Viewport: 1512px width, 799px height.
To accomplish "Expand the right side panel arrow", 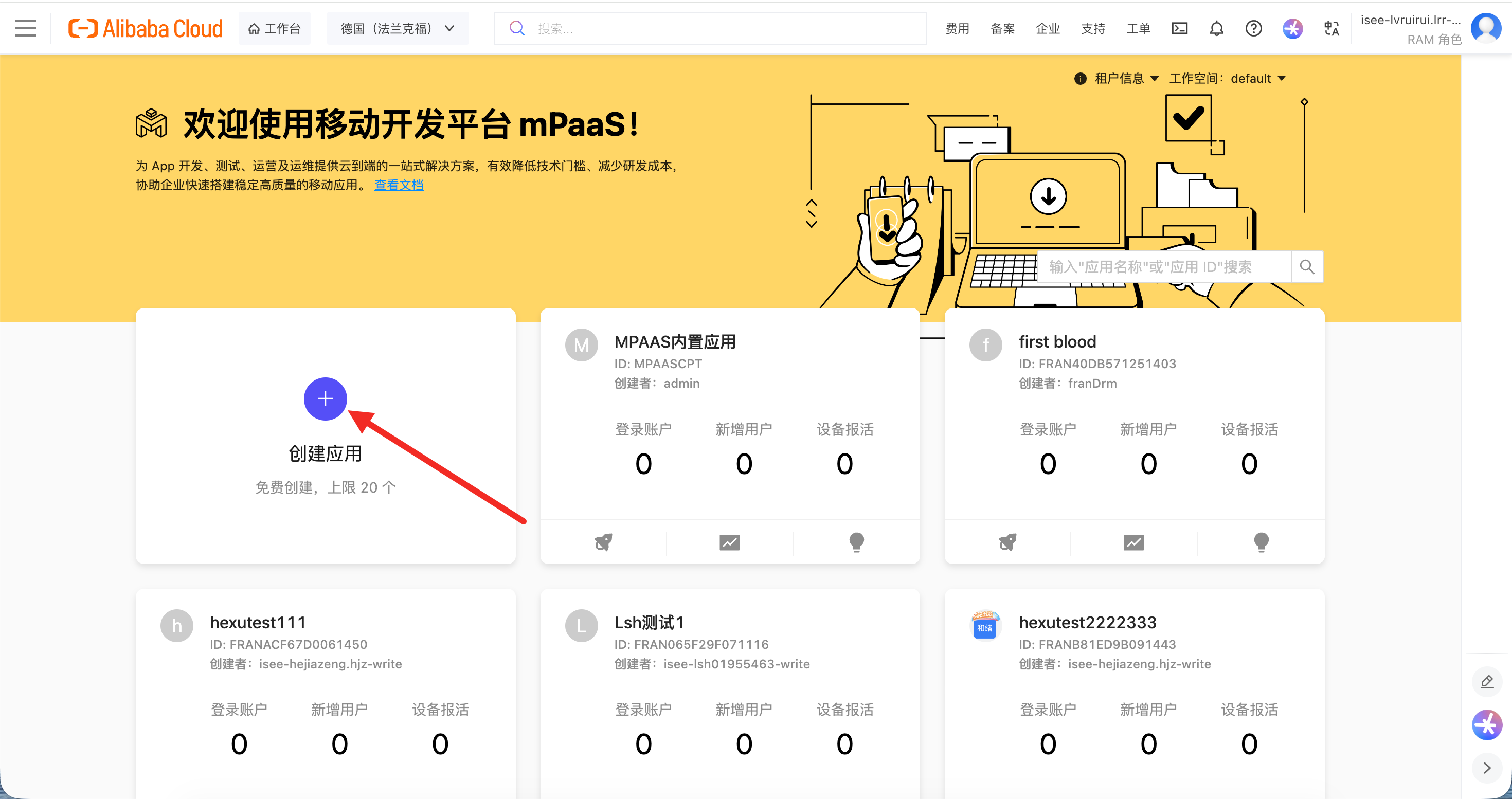I will coord(1486,768).
